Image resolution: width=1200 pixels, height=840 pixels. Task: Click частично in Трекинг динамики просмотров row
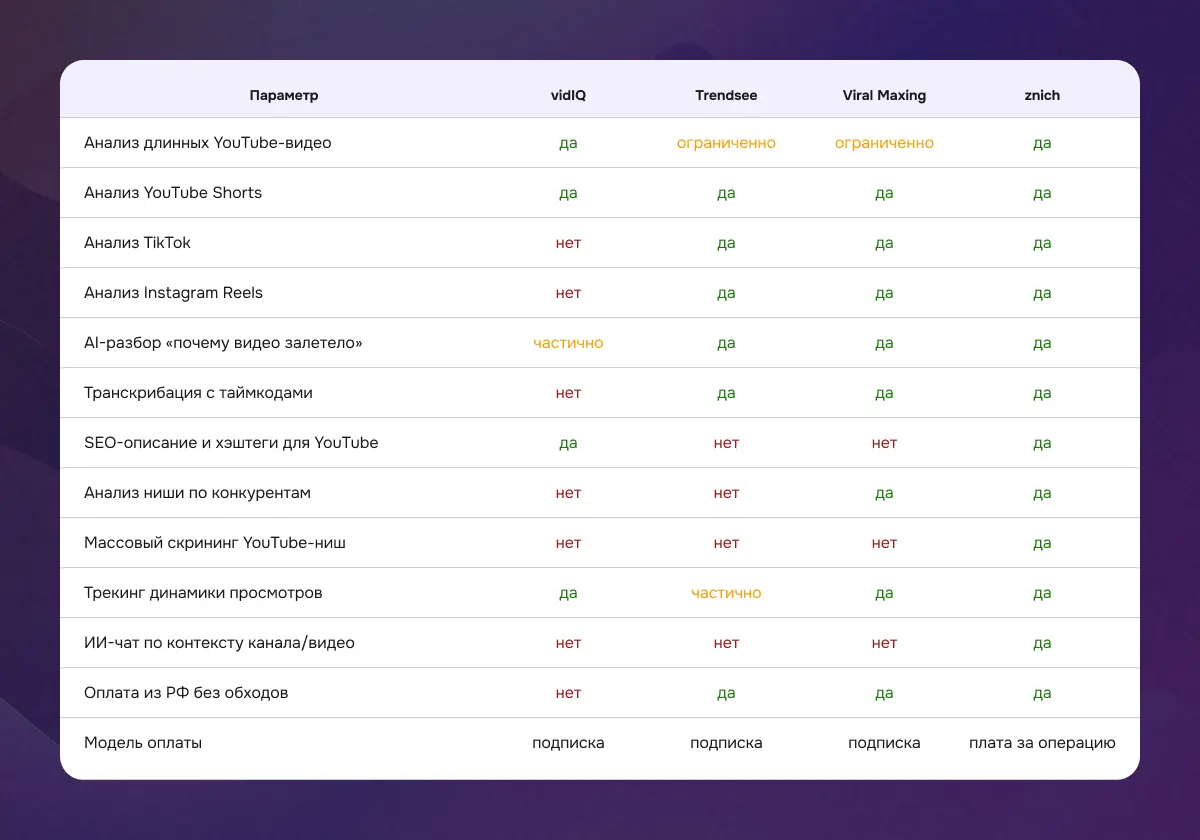pyautogui.click(x=726, y=593)
